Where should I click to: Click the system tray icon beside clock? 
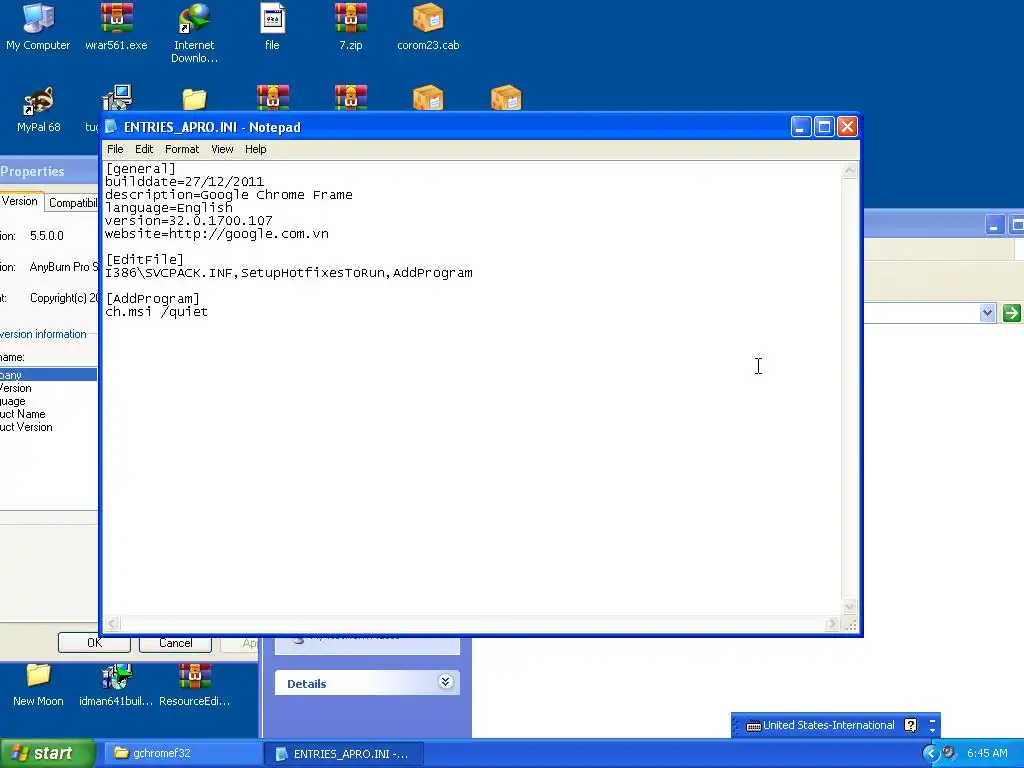(x=949, y=753)
